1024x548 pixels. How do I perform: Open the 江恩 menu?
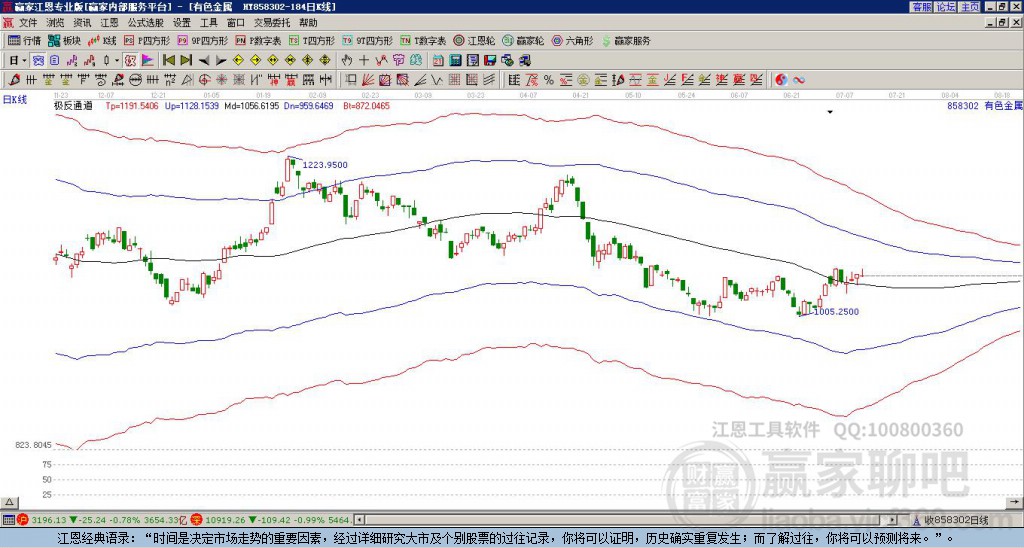pyautogui.click(x=109, y=23)
